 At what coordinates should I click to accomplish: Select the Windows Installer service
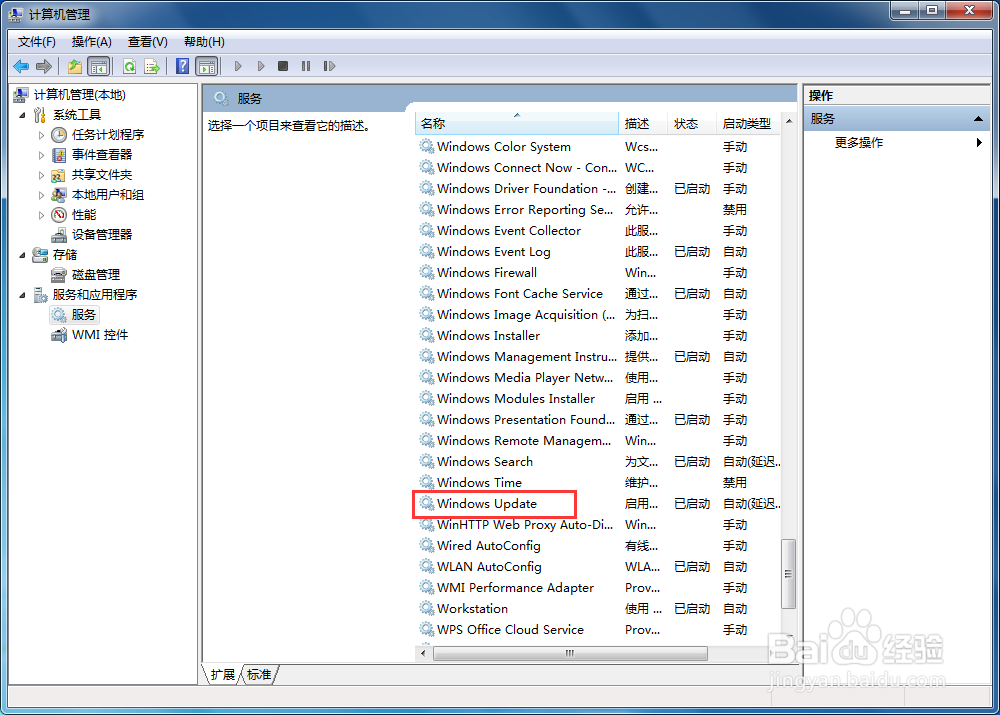click(489, 336)
